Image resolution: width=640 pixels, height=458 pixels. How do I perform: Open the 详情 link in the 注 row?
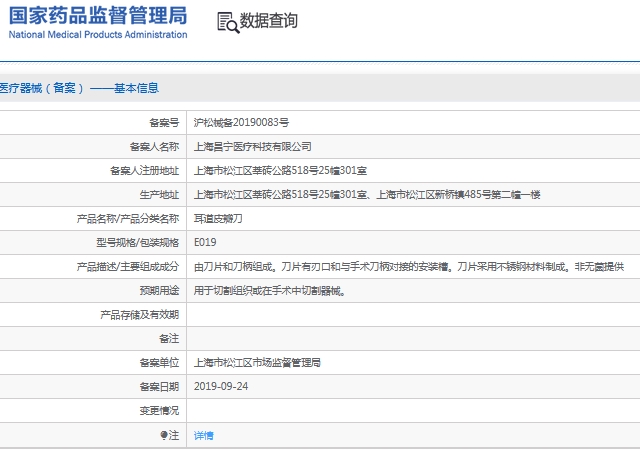[203, 436]
